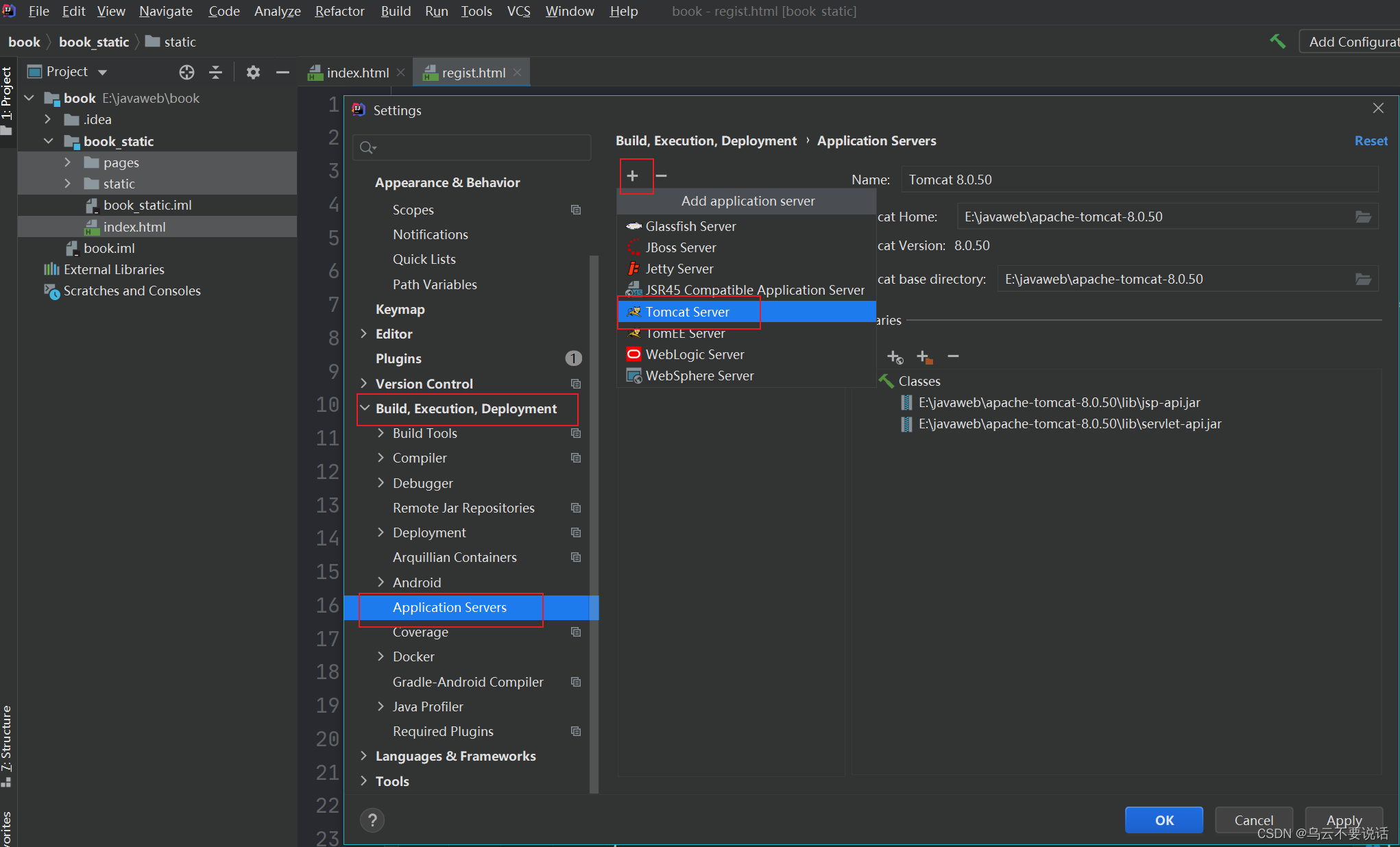Open Plugins settings page
The width and height of the screenshot is (1400, 847).
tap(398, 358)
